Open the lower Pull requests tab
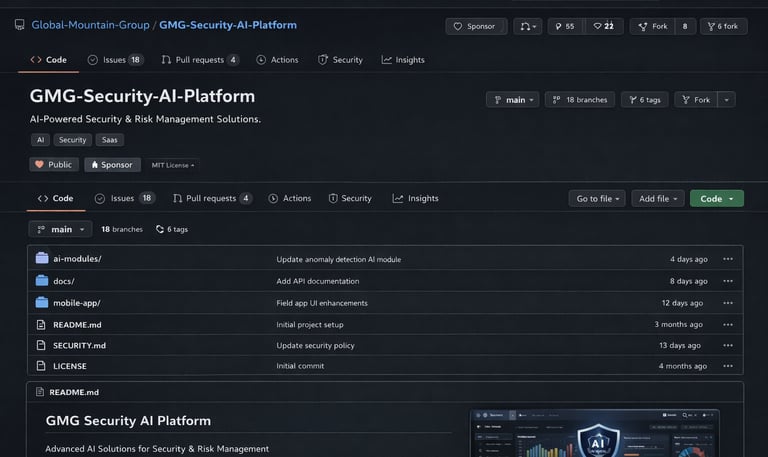The height and width of the screenshot is (457, 768). pyautogui.click(x=212, y=198)
